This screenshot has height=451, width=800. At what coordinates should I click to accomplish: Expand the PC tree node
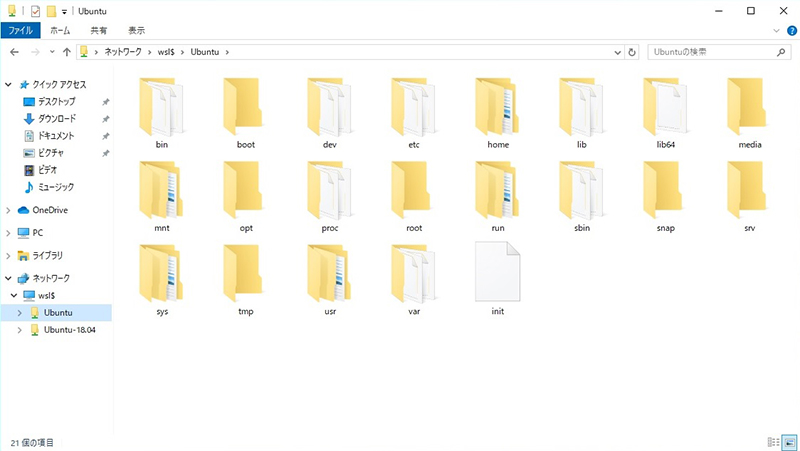8,233
